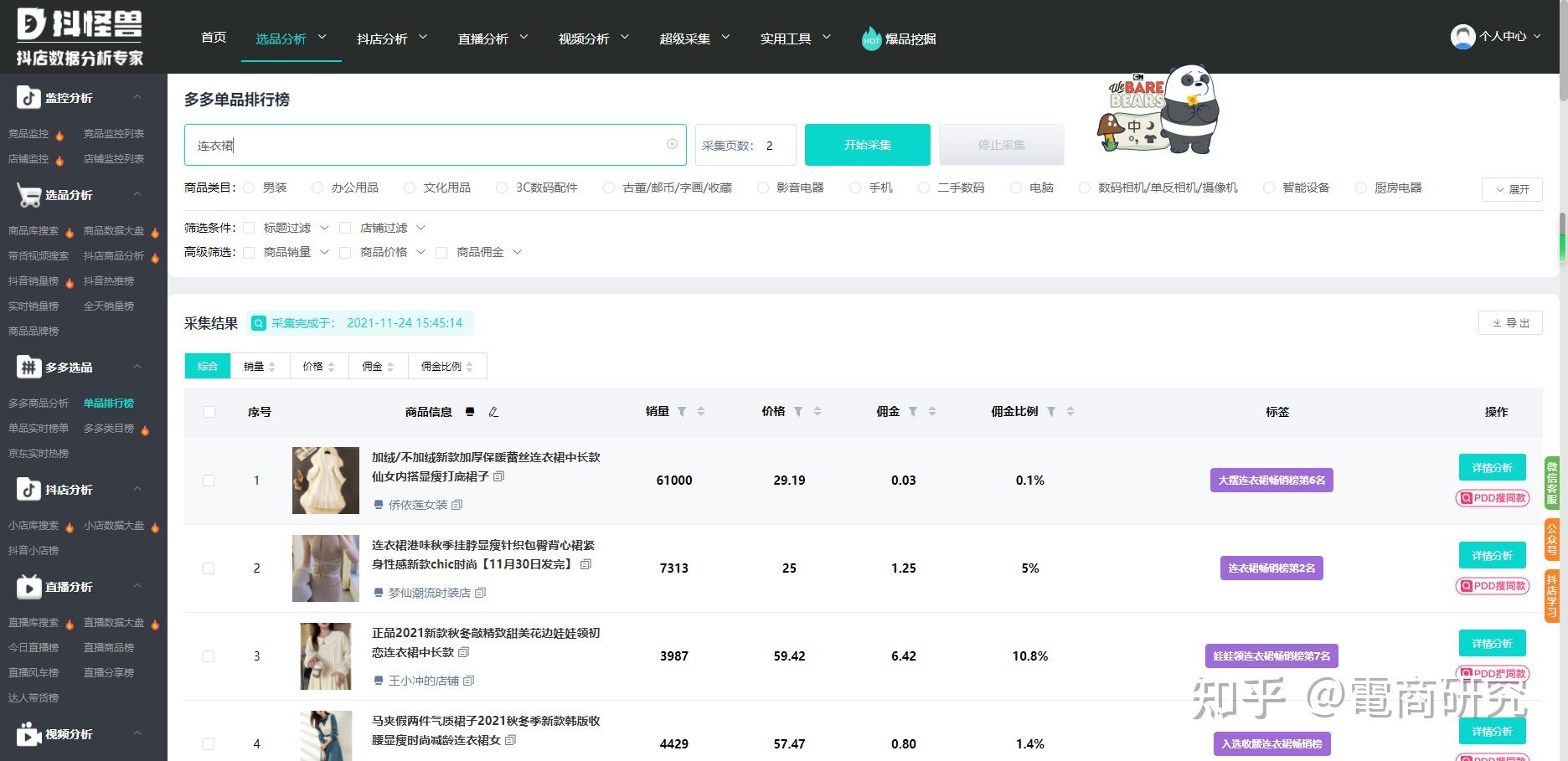Click the 选品分析 cart icon in sidebar
The image size is (1568, 761).
pyautogui.click(x=28, y=195)
